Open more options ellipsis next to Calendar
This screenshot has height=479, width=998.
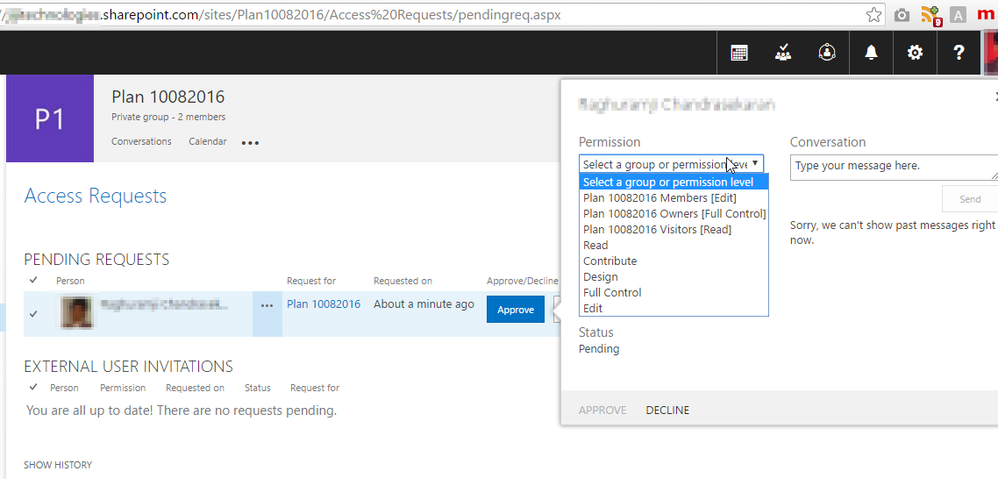(x=250, y=143)
